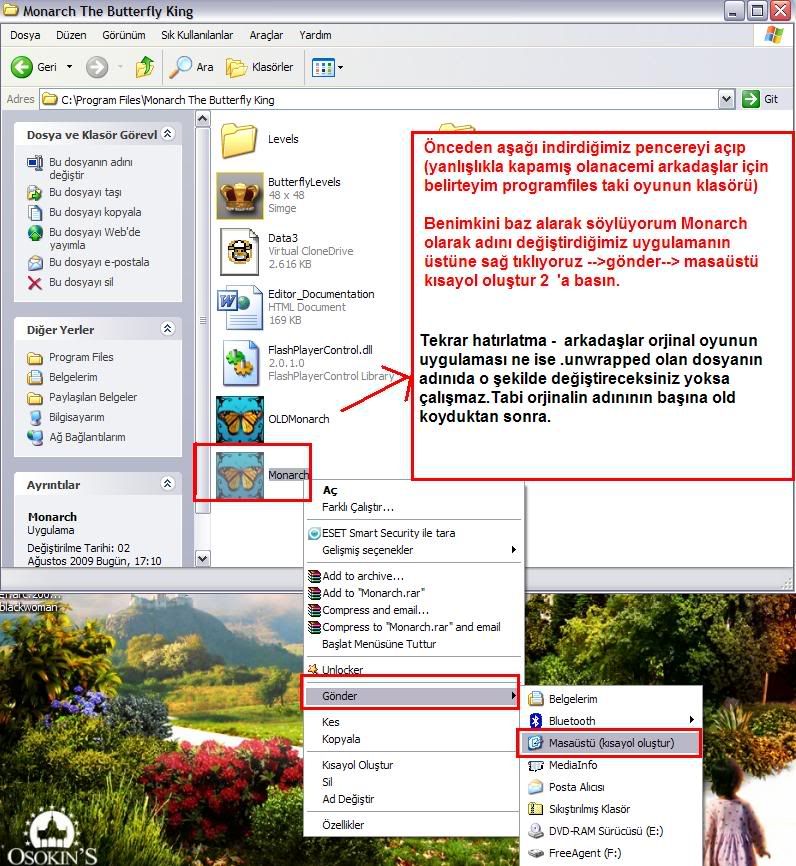Open the Gönder submenu
The image size is (796, 866).
click(x=412, y=696)
